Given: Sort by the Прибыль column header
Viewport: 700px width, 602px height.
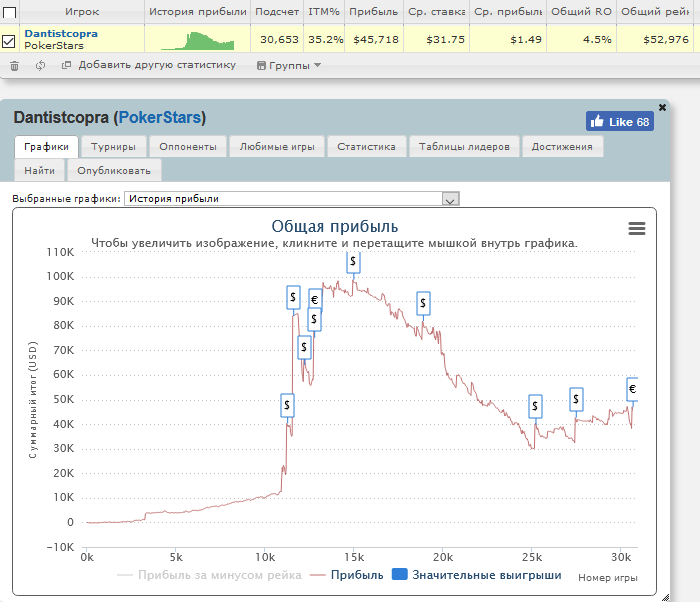Looking at the screenshot, I should 373,12.
